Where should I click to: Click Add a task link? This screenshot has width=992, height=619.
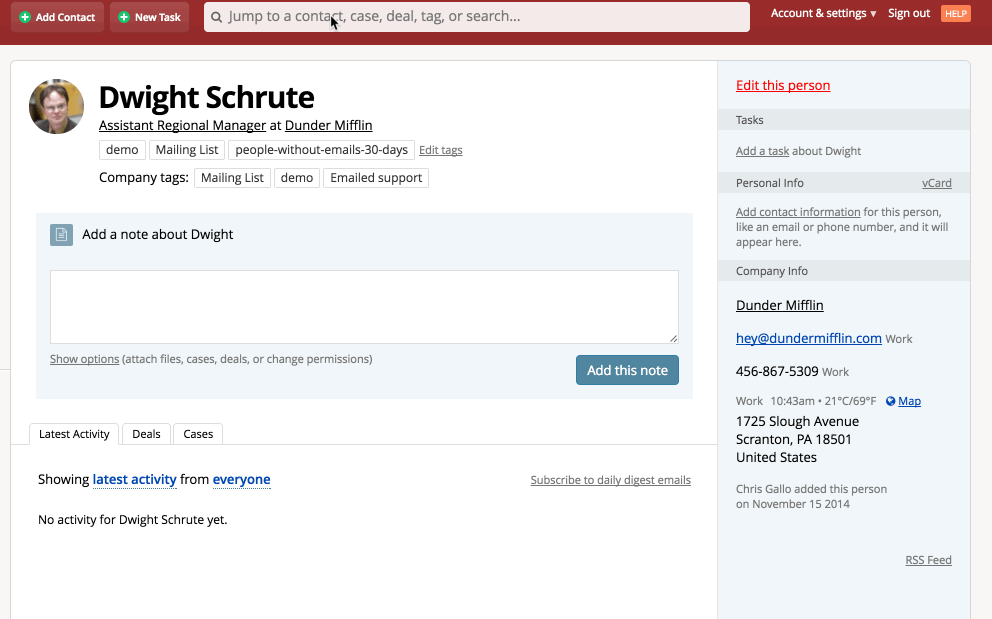click(762, 151)
